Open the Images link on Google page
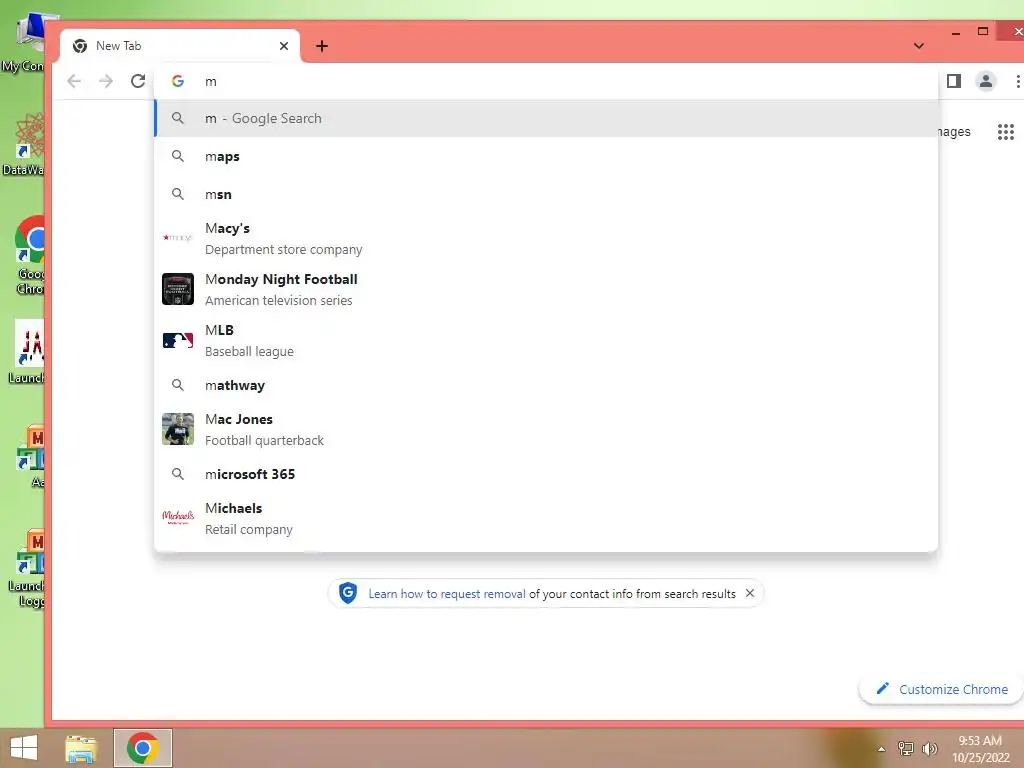This screenshot has height=768, width=1024. coord(954,132)
